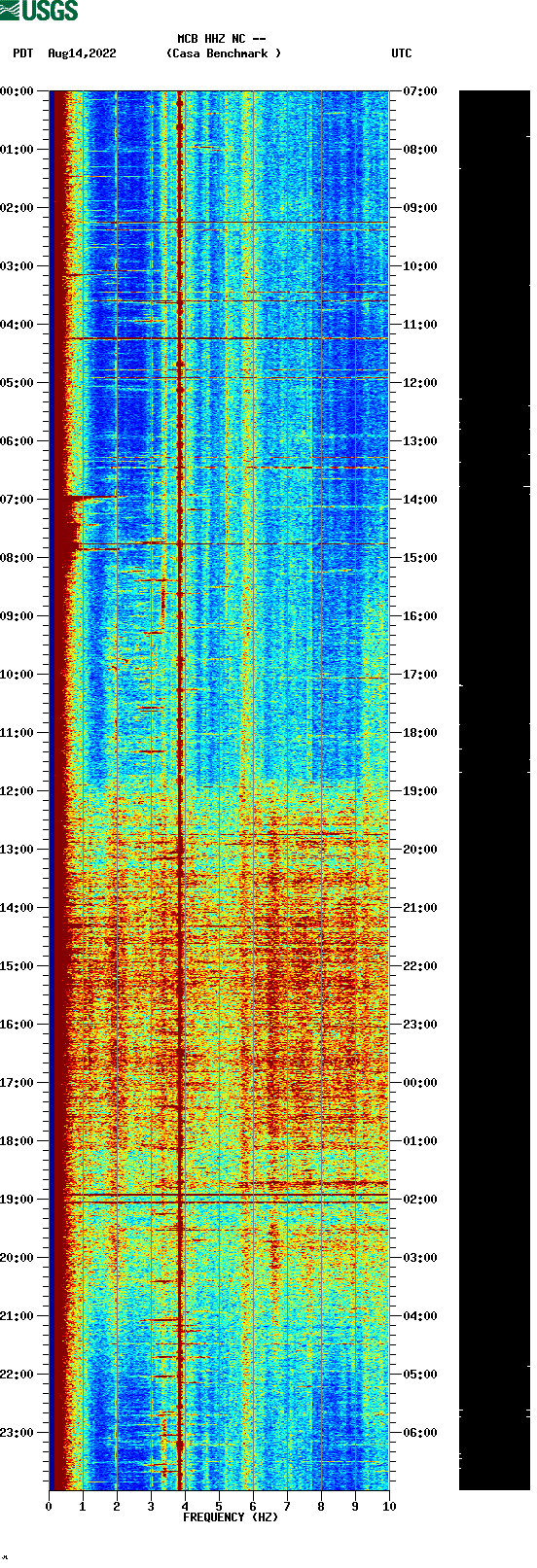Click the 'Aug14,2022' date label

coord(82,53)
